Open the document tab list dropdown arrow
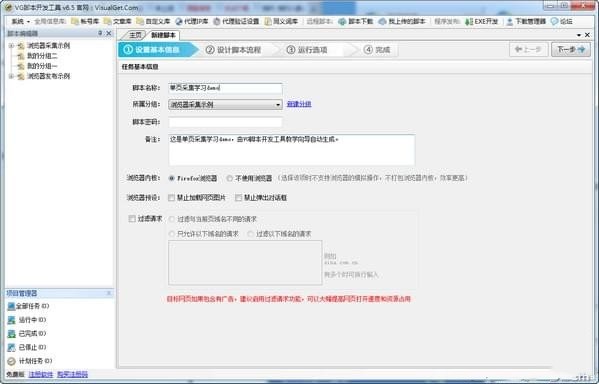The height and width of the screenshot is (384, 599). (x=579, y=35)
